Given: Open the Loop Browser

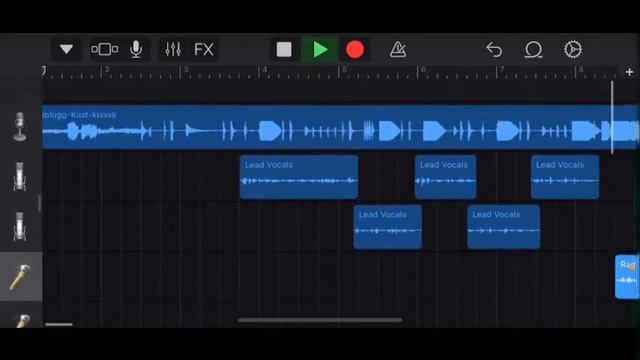Looking at the screenshot, I should pos(533,49).
